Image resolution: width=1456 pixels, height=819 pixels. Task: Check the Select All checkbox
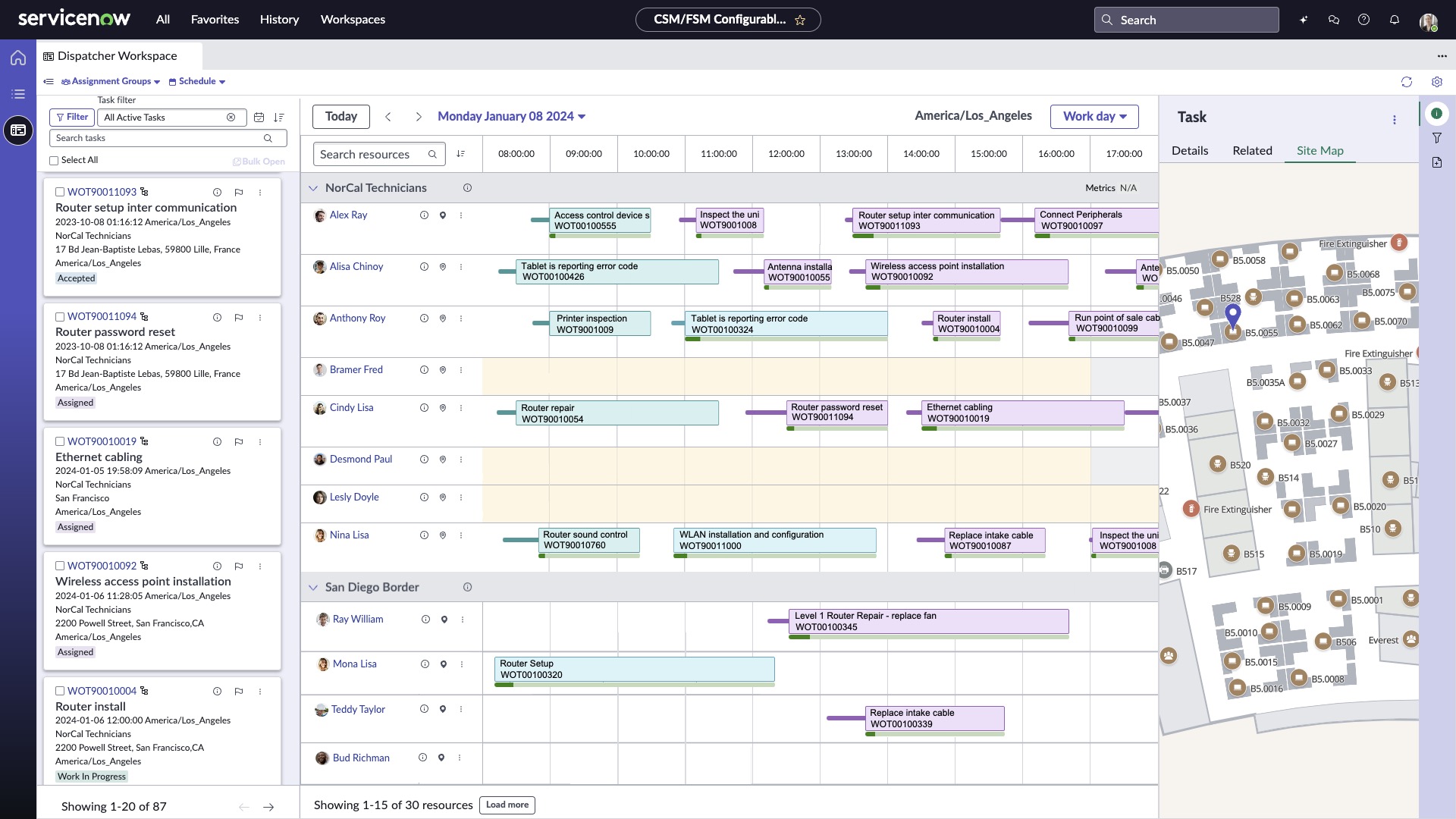[x=54, y=161]
